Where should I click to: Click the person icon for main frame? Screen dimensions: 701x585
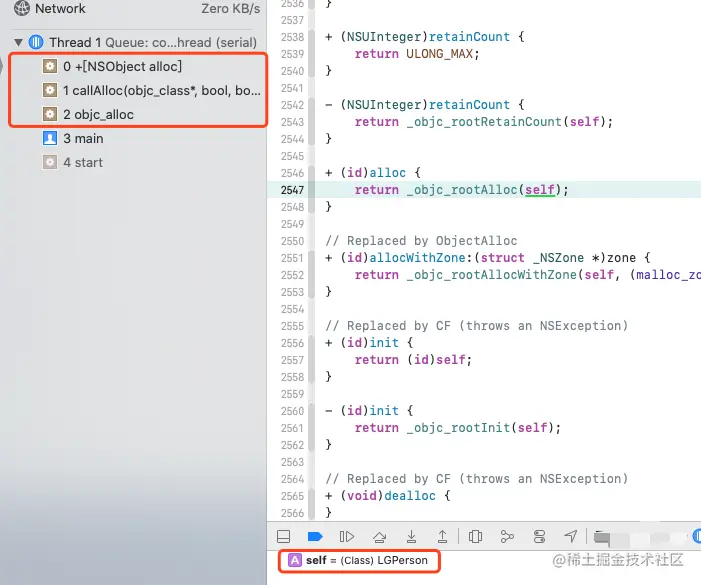[x=50, y=139]
